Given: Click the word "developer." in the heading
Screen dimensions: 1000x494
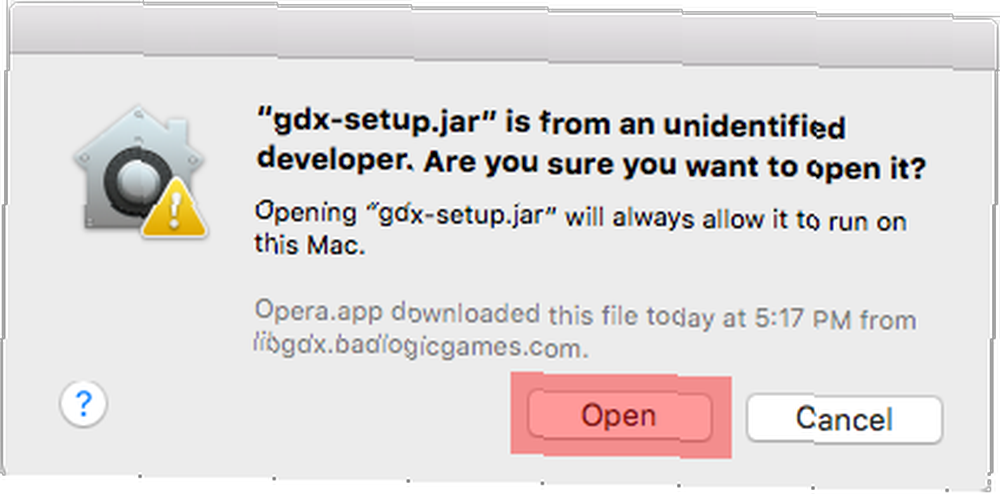Looking at the screenshot, I should click(x=338, y=161).
